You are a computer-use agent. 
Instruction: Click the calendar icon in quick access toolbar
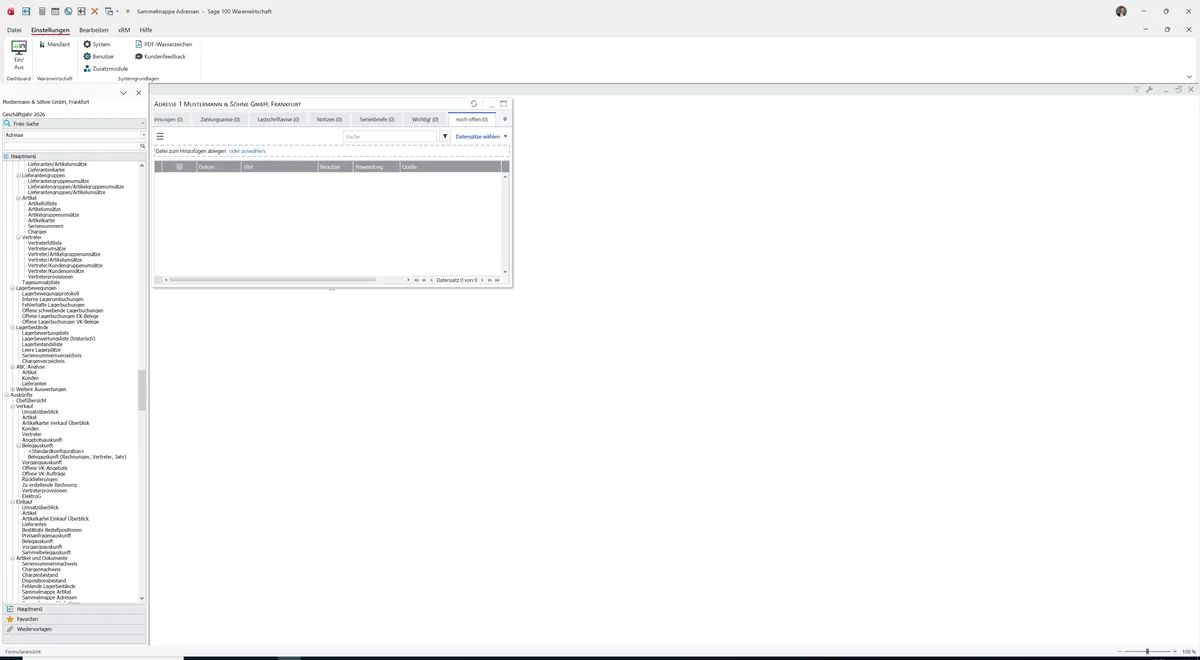click(x=55, y=11)
